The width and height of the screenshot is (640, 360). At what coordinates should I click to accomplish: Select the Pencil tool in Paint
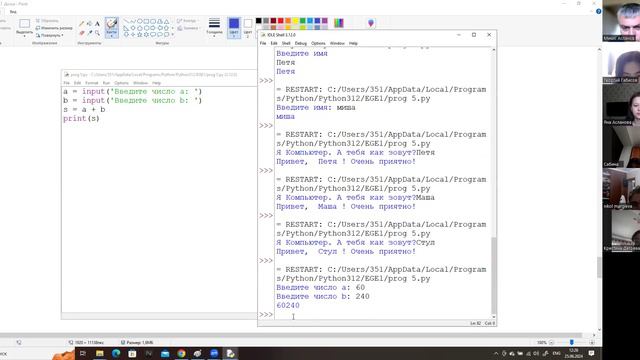(x=82, y=24)
